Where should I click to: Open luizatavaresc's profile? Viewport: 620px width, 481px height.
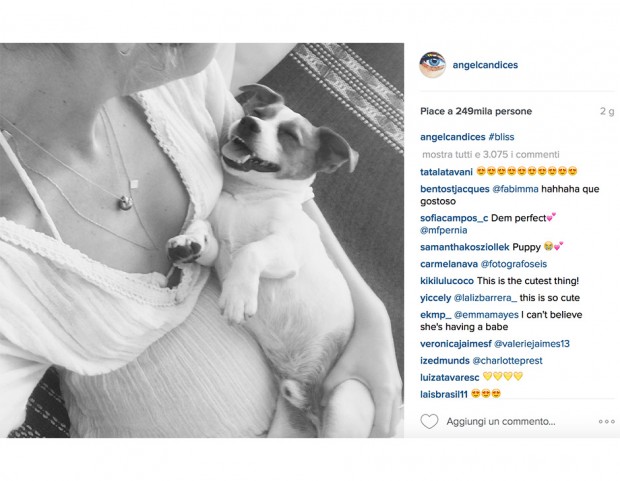(x=450, y=378)
